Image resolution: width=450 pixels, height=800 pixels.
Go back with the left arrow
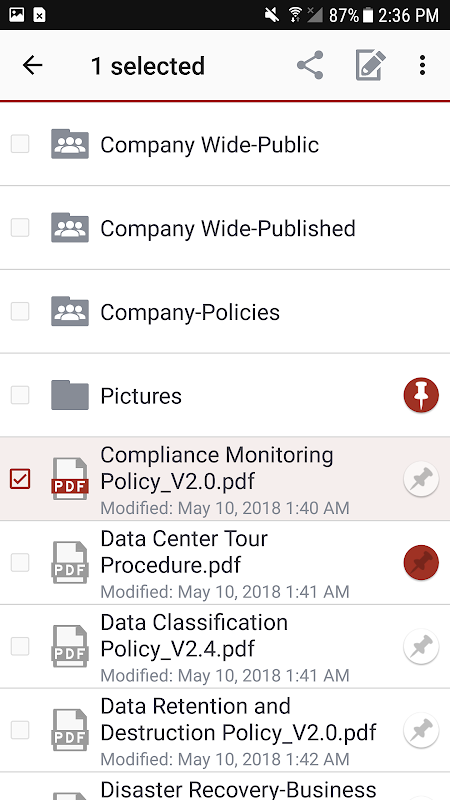[x=33, y=65]
